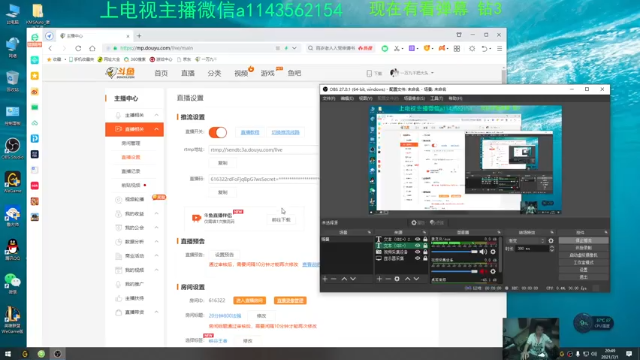This screenshot has height=360, width=640.
Task: Open a new browser tab with plus
Action: [x=139, y=36]
